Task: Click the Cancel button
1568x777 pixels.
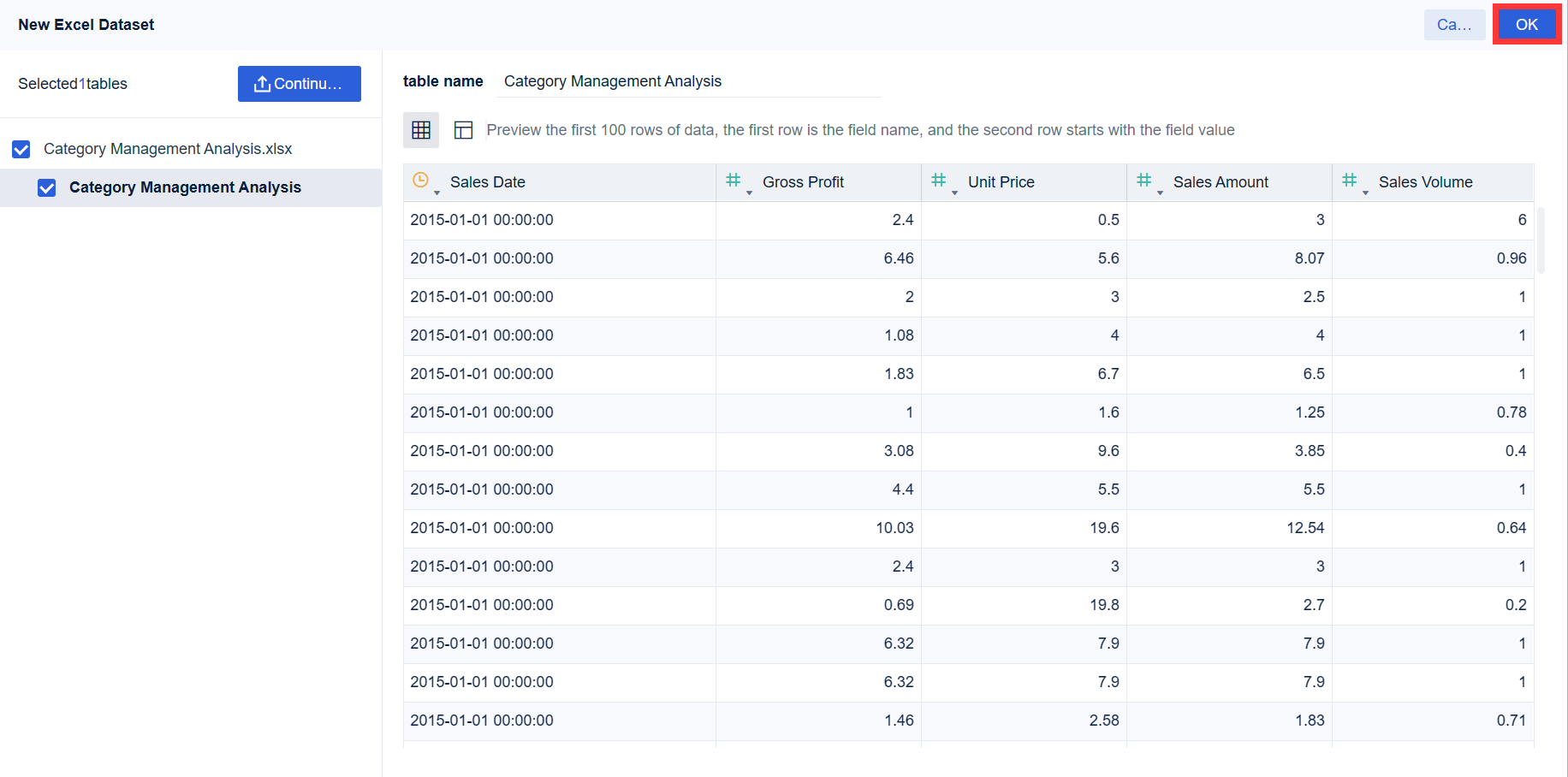Action: click(1454, 25)
